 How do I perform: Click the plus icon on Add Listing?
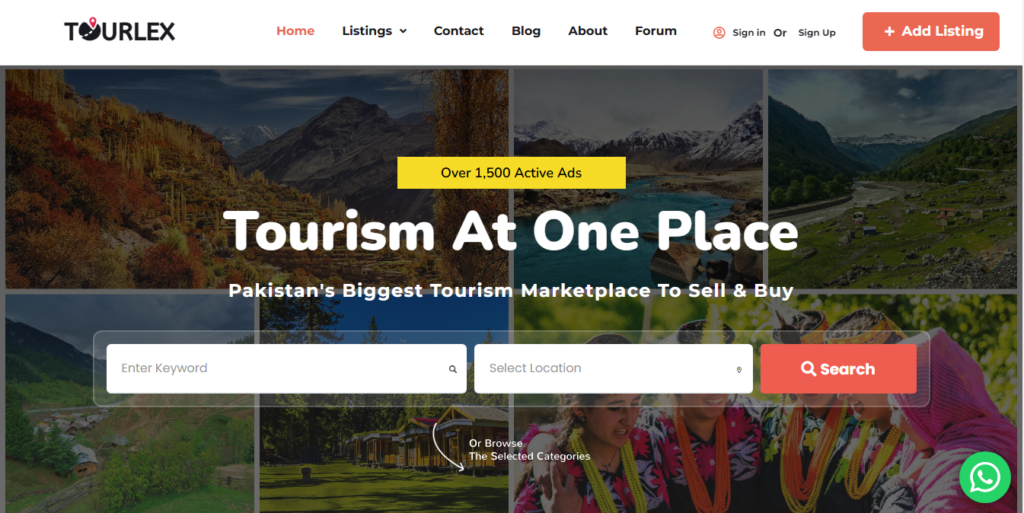point(889,31)
